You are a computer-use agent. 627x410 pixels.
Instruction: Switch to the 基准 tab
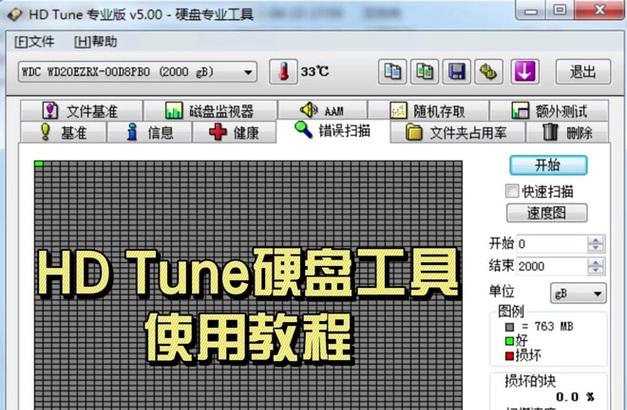point(63,132)
